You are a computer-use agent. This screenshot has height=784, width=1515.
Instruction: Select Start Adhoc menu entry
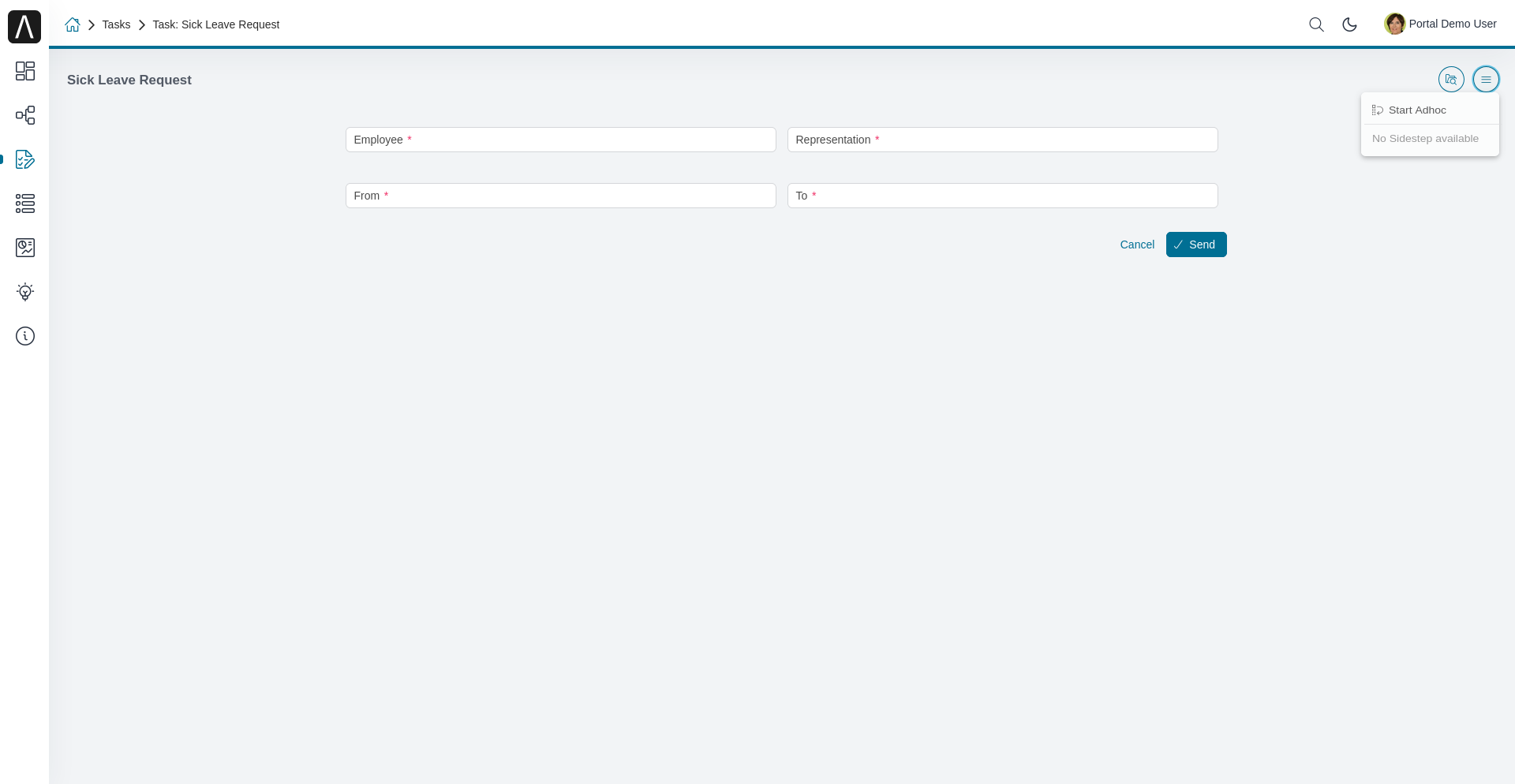click(1417, 110)
